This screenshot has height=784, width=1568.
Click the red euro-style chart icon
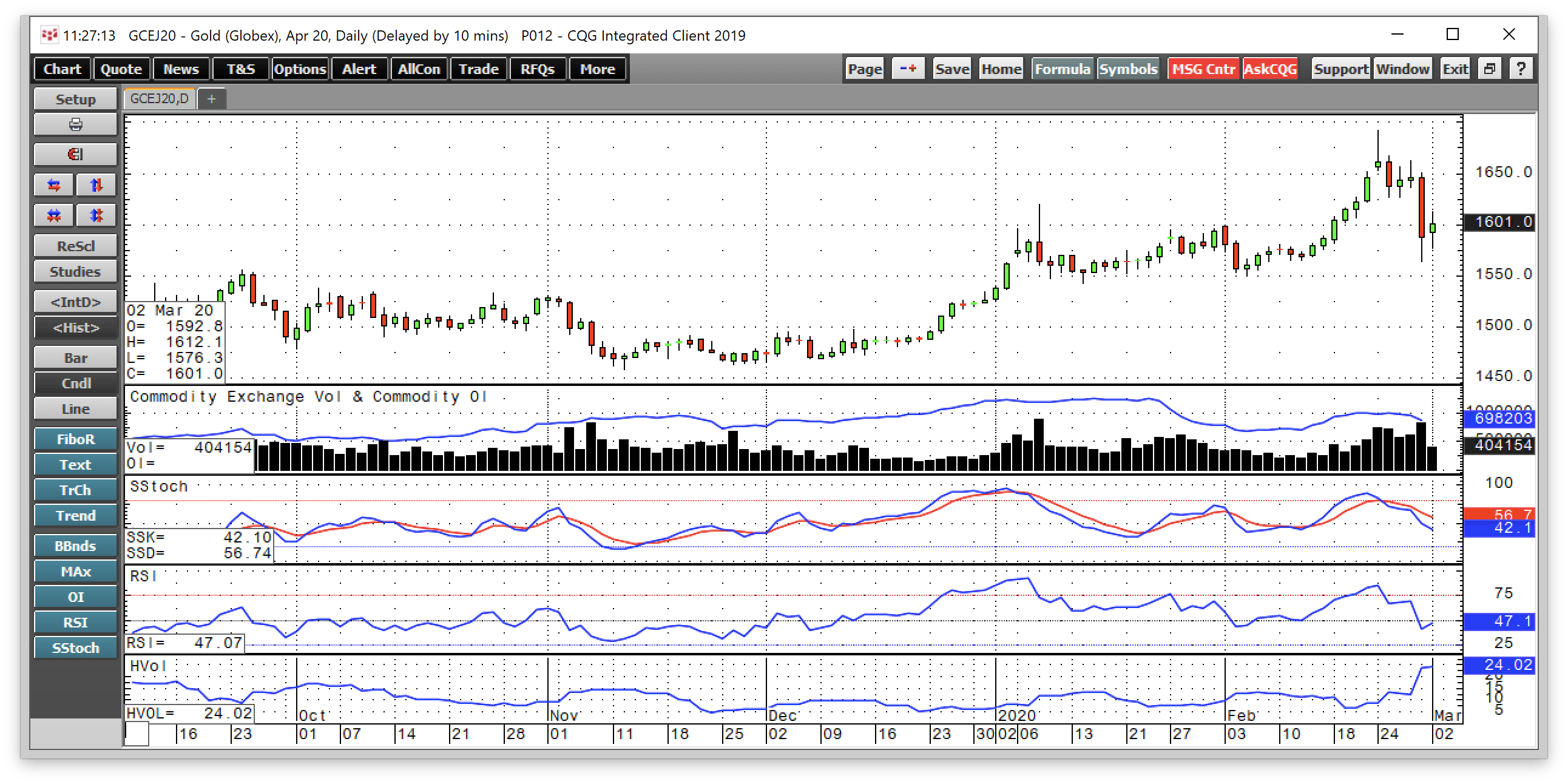point(75,155)
